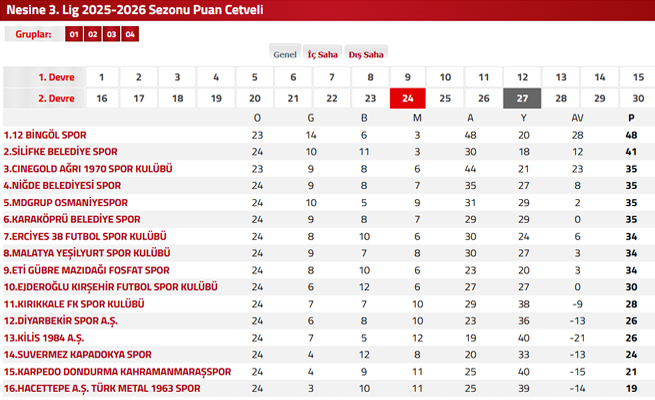The height and width of the screenshot is (400, 655).
Task: Select week 27 in 2. Devre
Action: click(522, 98)
